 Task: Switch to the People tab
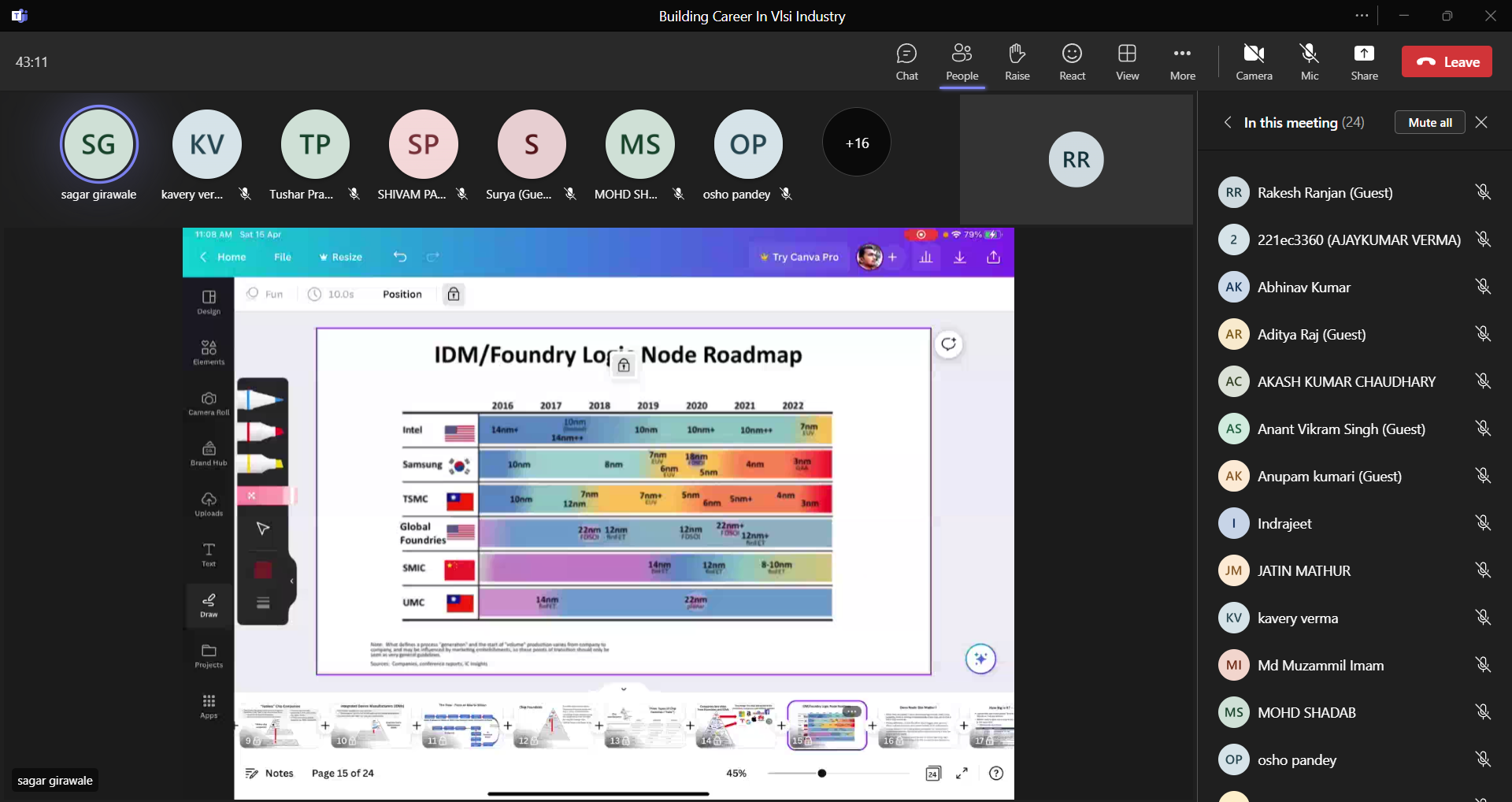962,62
